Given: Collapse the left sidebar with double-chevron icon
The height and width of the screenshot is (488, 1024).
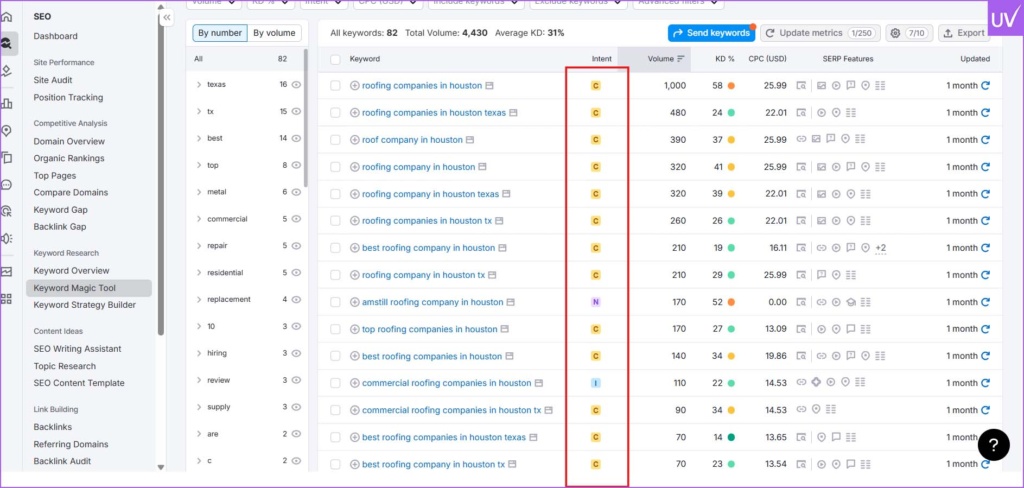Looking at the screenshot, I should coord(167,18).
